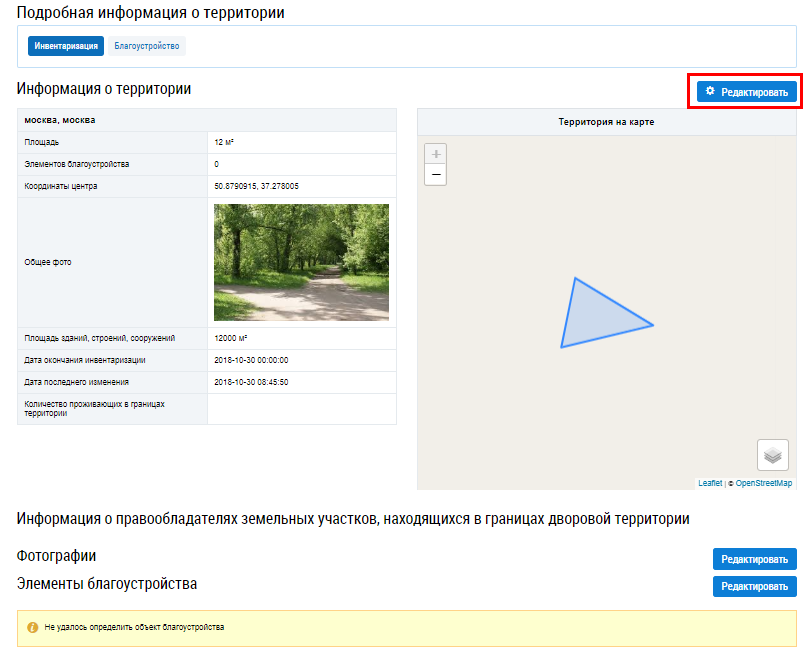Switch to the Инвентаризация tab
This screenshot has width=807, height=656.
66,46
